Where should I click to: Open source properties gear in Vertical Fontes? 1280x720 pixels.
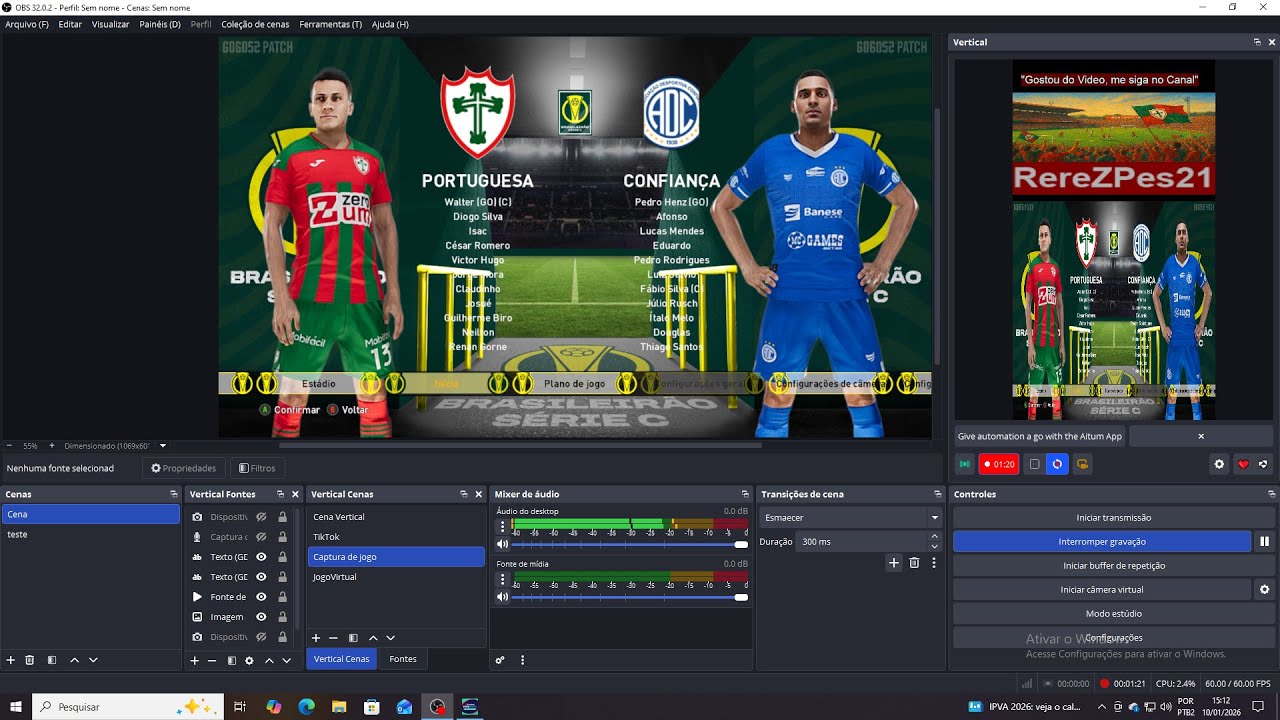point(249,661)
